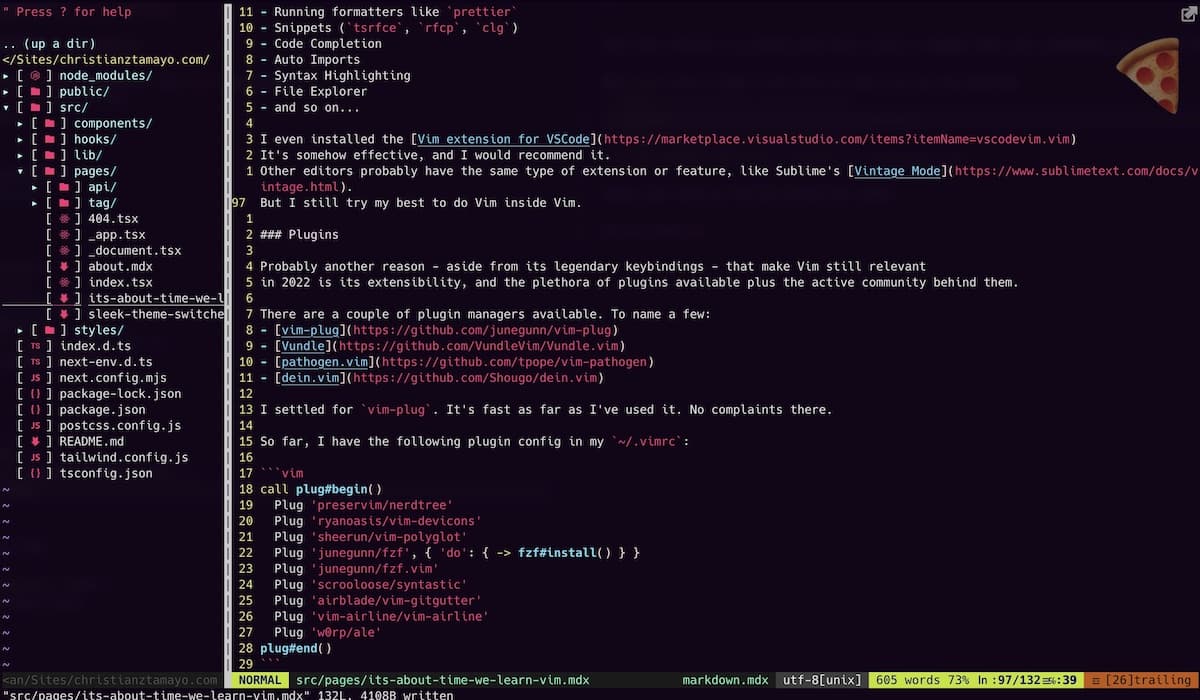Image resolution: width=1200 pixels, height=700 pixels.
Task: Click the React icon beside _document.tsx
Action: (64, 250)
